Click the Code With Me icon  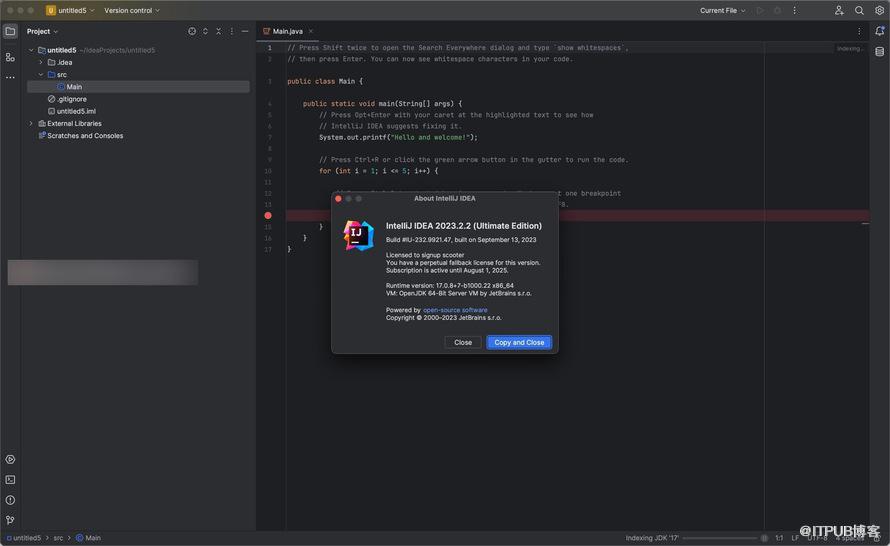[x=839, y=10]
